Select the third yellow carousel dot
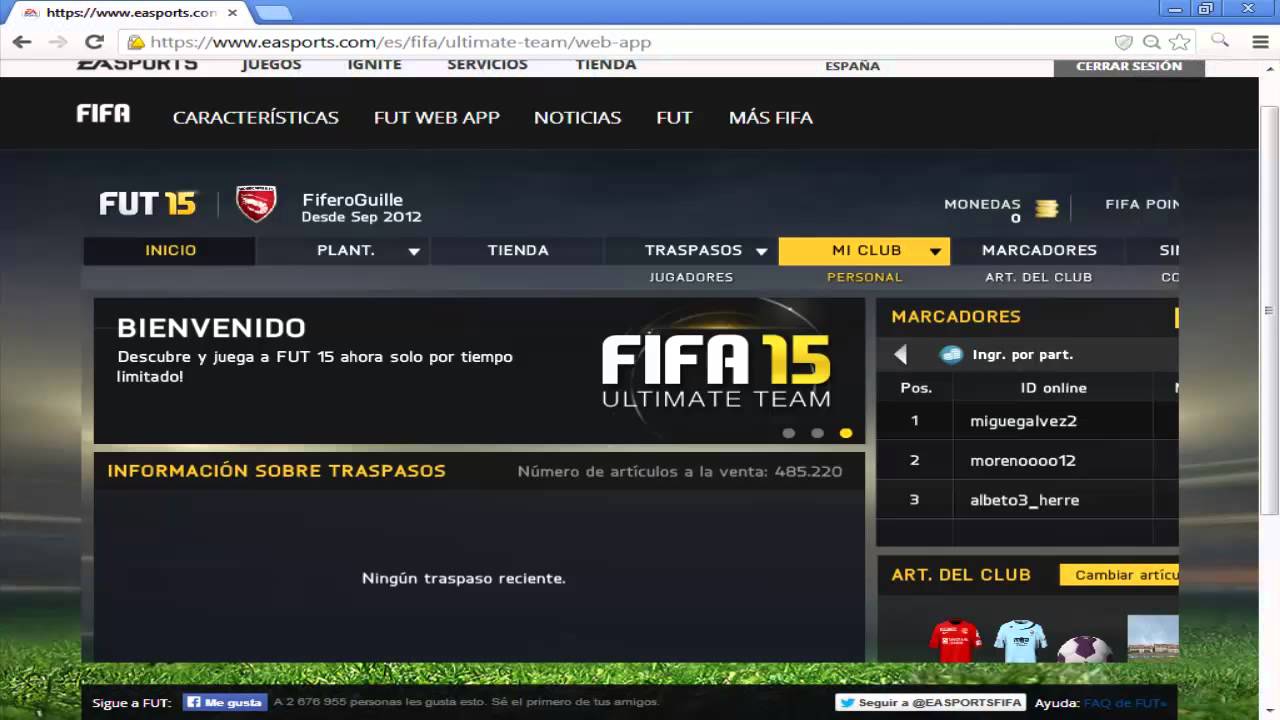1280x720 pixels. (846, 433)
